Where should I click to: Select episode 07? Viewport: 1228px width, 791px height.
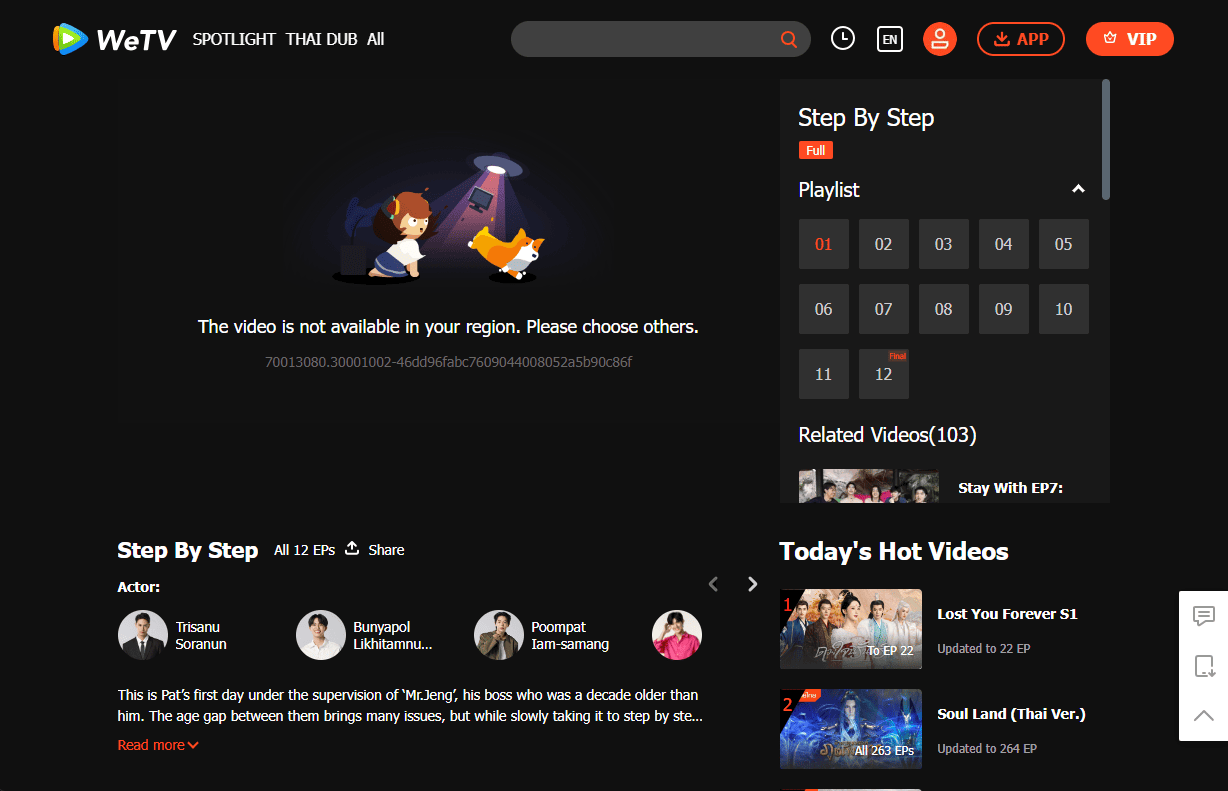pos(884,309)
